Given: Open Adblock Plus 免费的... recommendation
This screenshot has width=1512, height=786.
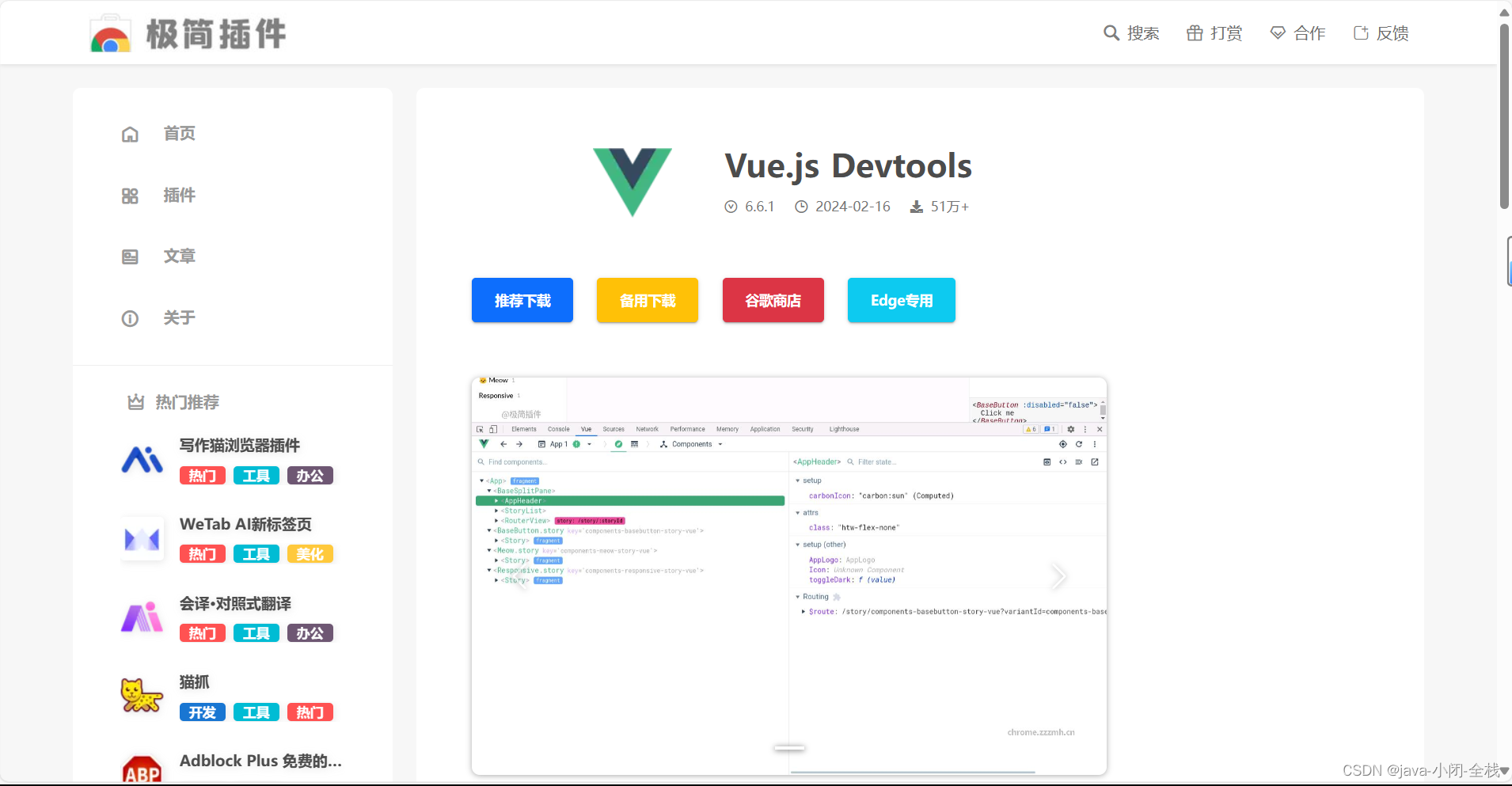Looking at the screenshot, I should click(260, 761).
